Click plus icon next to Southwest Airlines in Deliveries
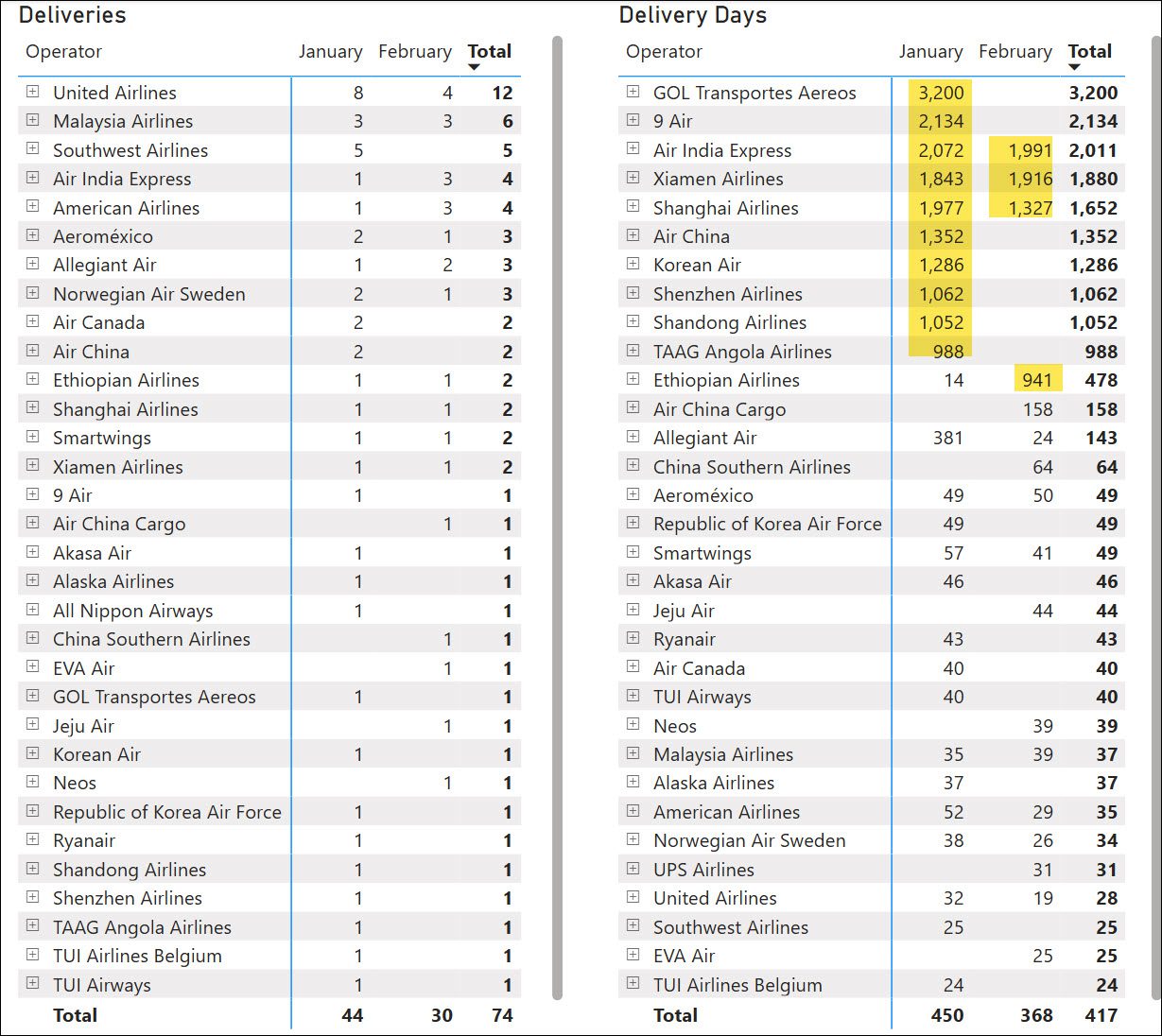This screenshot has height=1036, width=1162. pos(33,149)
